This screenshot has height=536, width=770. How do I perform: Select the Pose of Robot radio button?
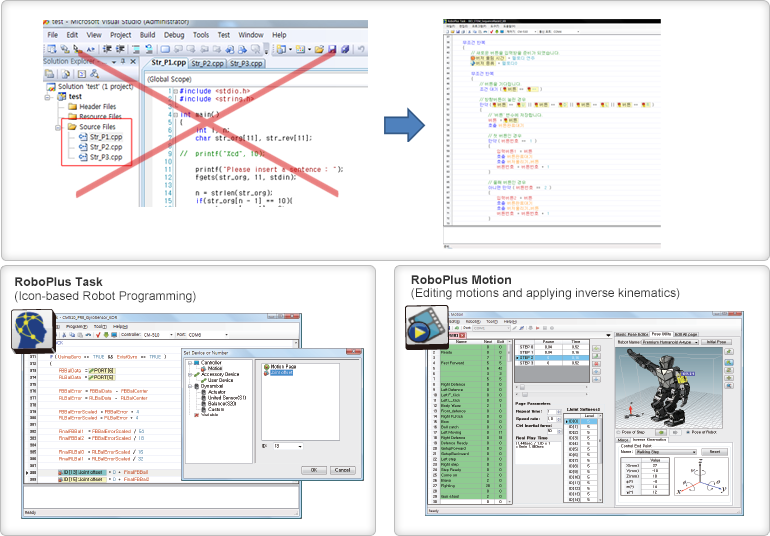tap(688, 432)
